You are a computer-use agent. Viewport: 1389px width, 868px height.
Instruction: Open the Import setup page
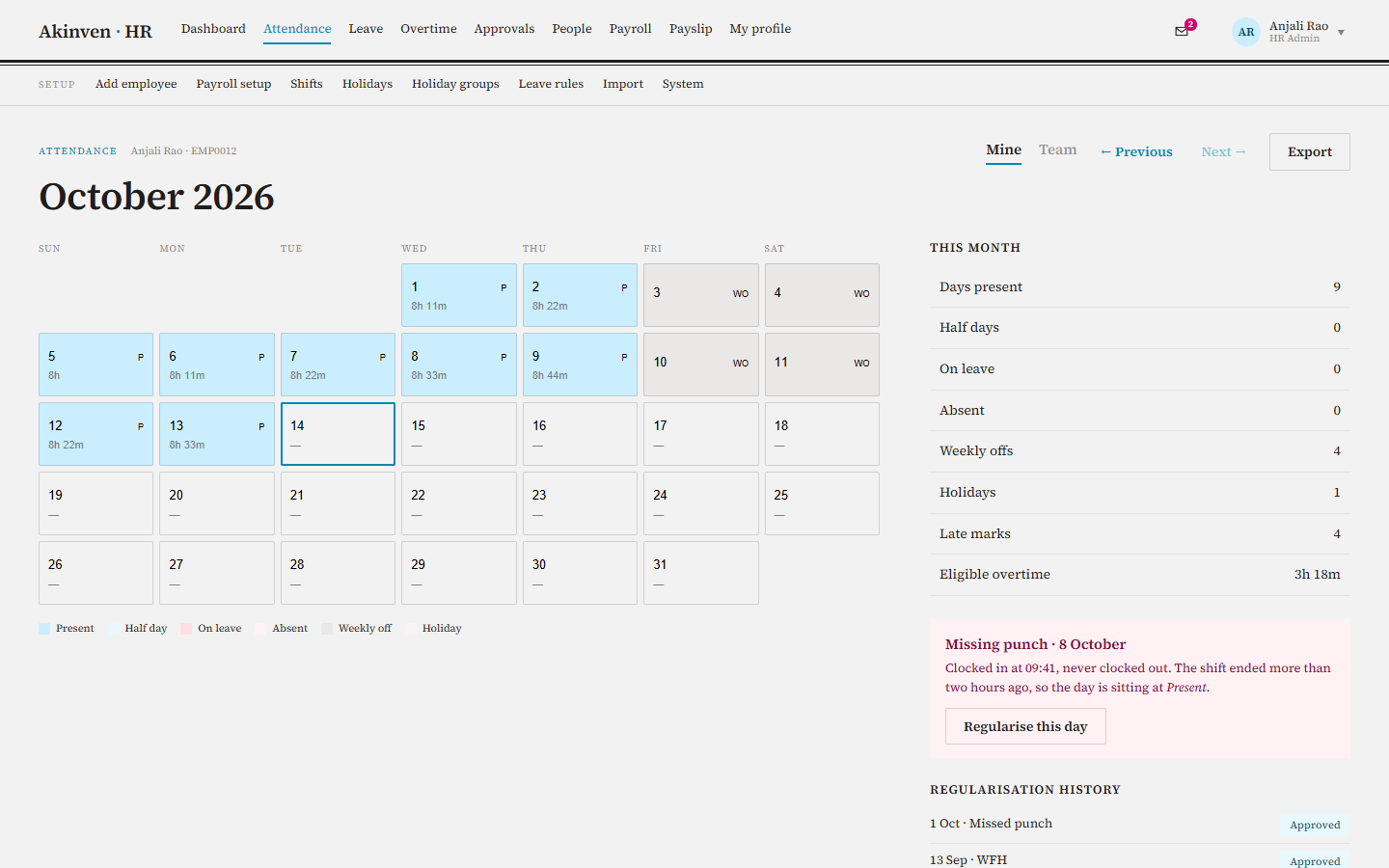623,84
